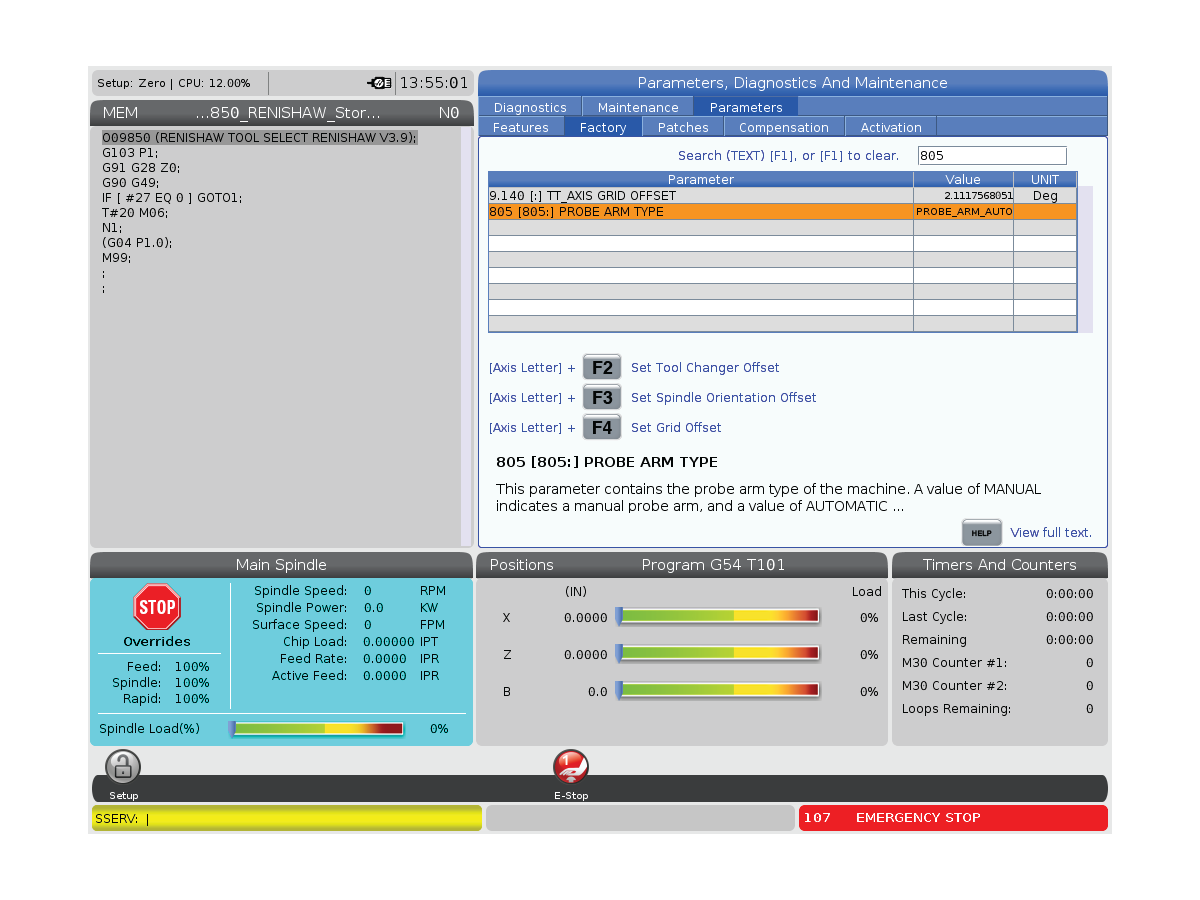This screenshot has height=900, width=1200.
Task: Click the F3 key icon
Action: (602, 397)
